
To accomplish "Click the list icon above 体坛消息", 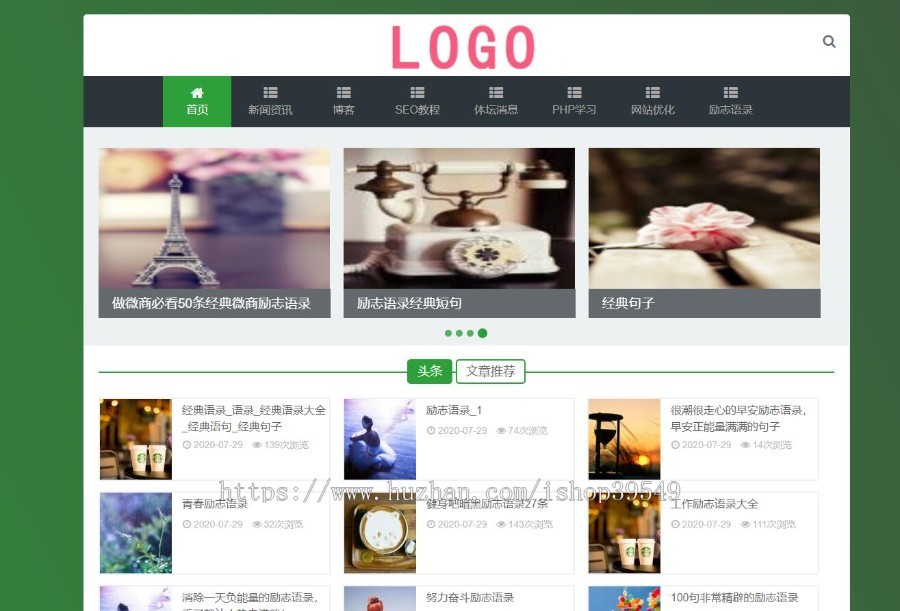I will [496, 92].
